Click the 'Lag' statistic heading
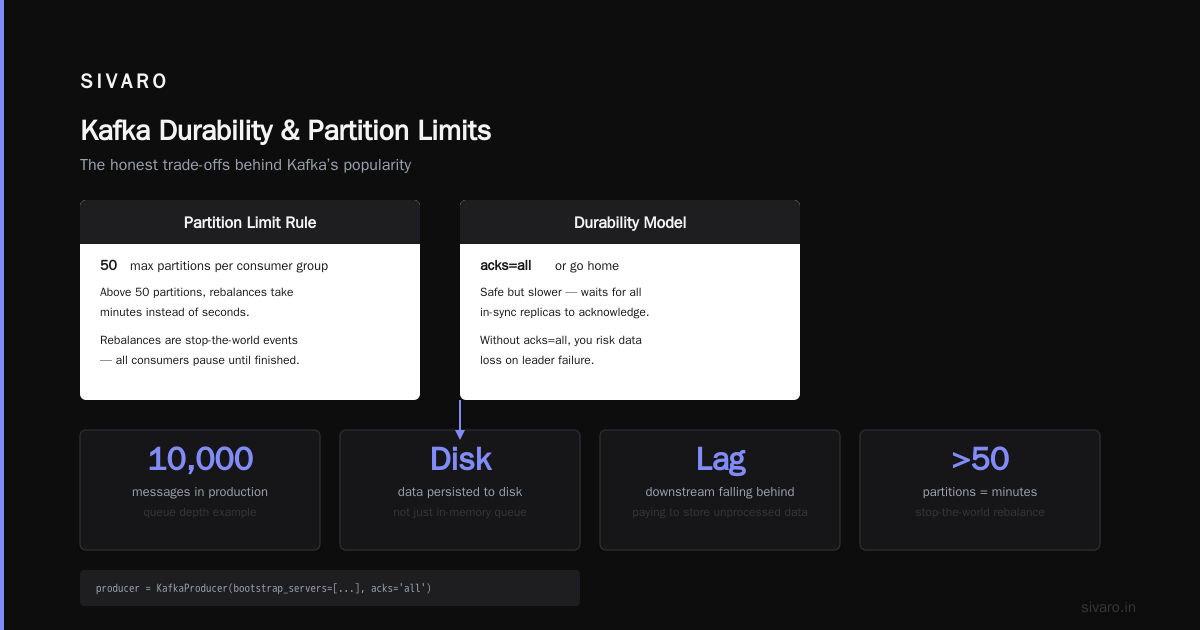Viewport: 1200px width, 630px height. pyautogui.click(x=720, y=459)
